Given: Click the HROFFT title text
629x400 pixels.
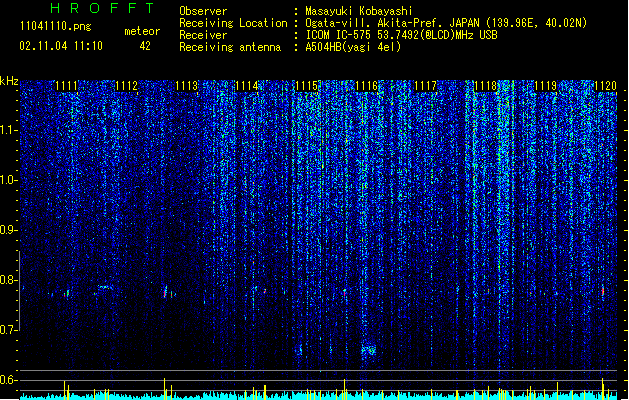Looking at the screenshot, I should pos(102,8).
